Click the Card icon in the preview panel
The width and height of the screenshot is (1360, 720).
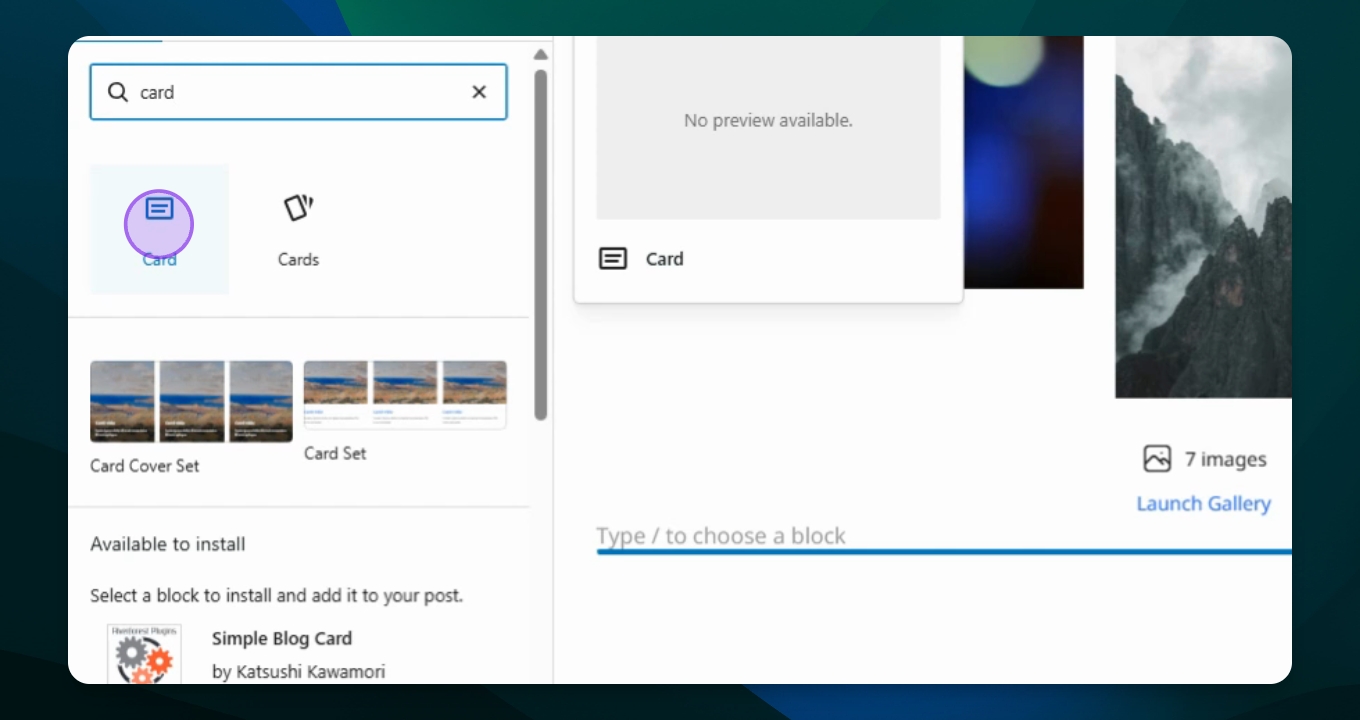pyautogui.click(x=613, y=259)
